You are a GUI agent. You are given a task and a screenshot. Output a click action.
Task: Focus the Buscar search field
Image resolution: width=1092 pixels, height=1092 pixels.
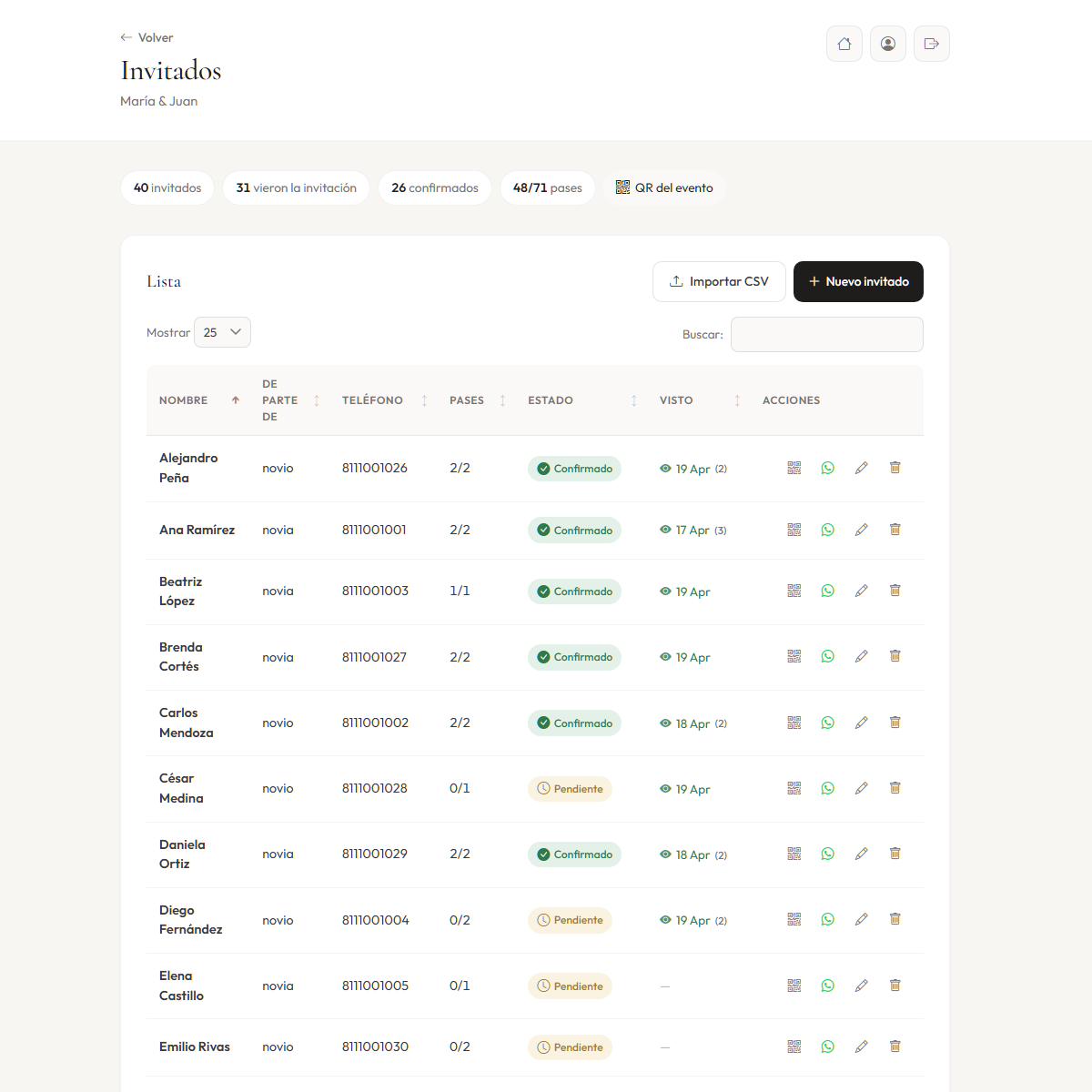tap(827, 334)
